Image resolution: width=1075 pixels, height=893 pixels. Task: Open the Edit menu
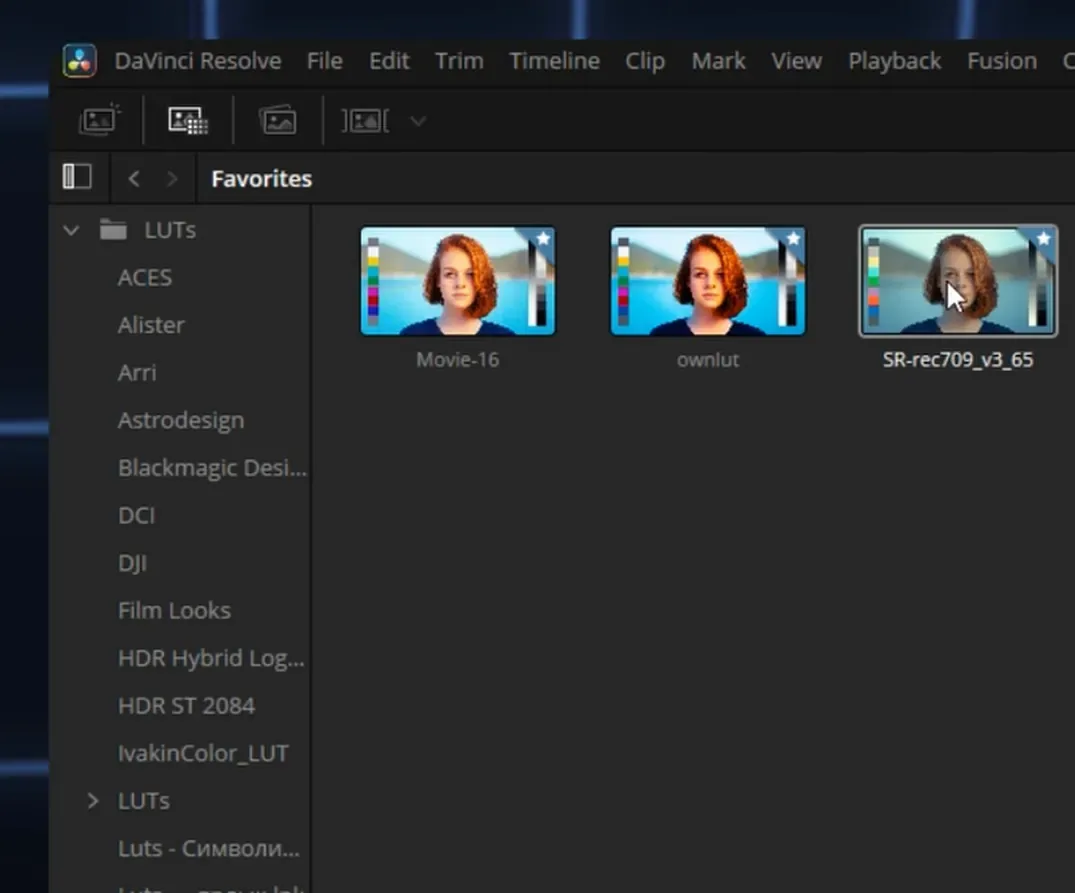[x=389, y=61]
